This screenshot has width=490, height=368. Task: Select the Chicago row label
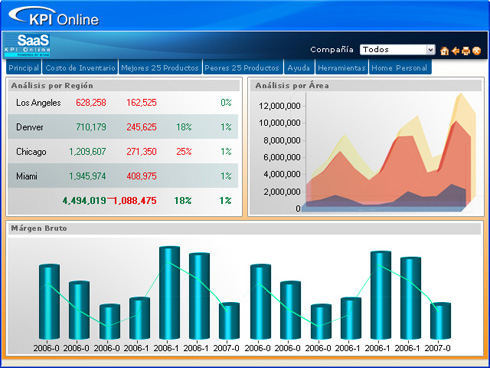point(31,152)
